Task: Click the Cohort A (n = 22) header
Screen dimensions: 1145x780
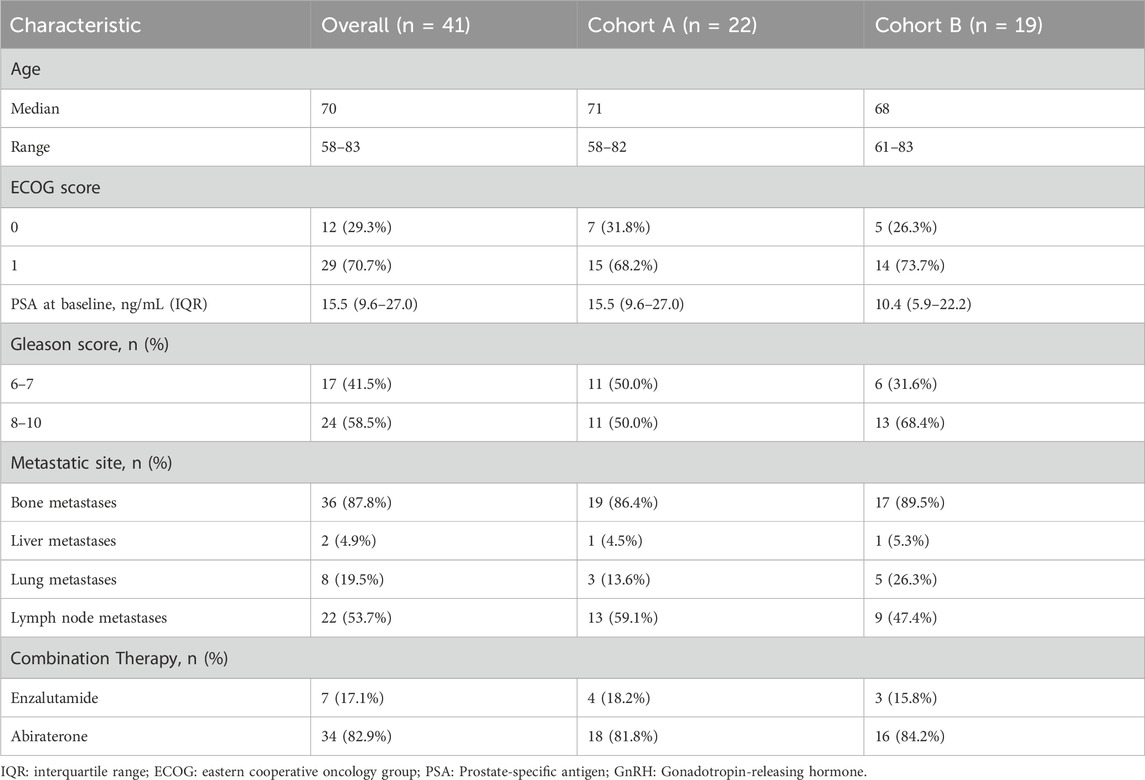Action: [672, 25]
